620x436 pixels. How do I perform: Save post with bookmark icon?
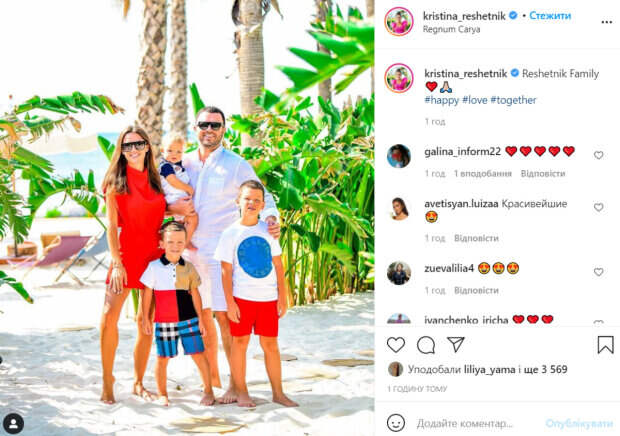[605, 345]
